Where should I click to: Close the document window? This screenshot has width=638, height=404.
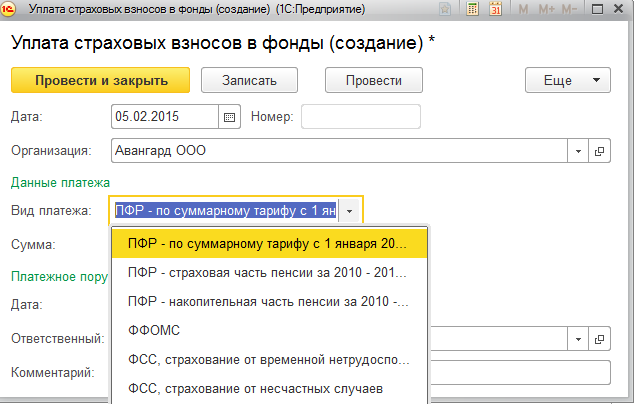click(618, 9)
